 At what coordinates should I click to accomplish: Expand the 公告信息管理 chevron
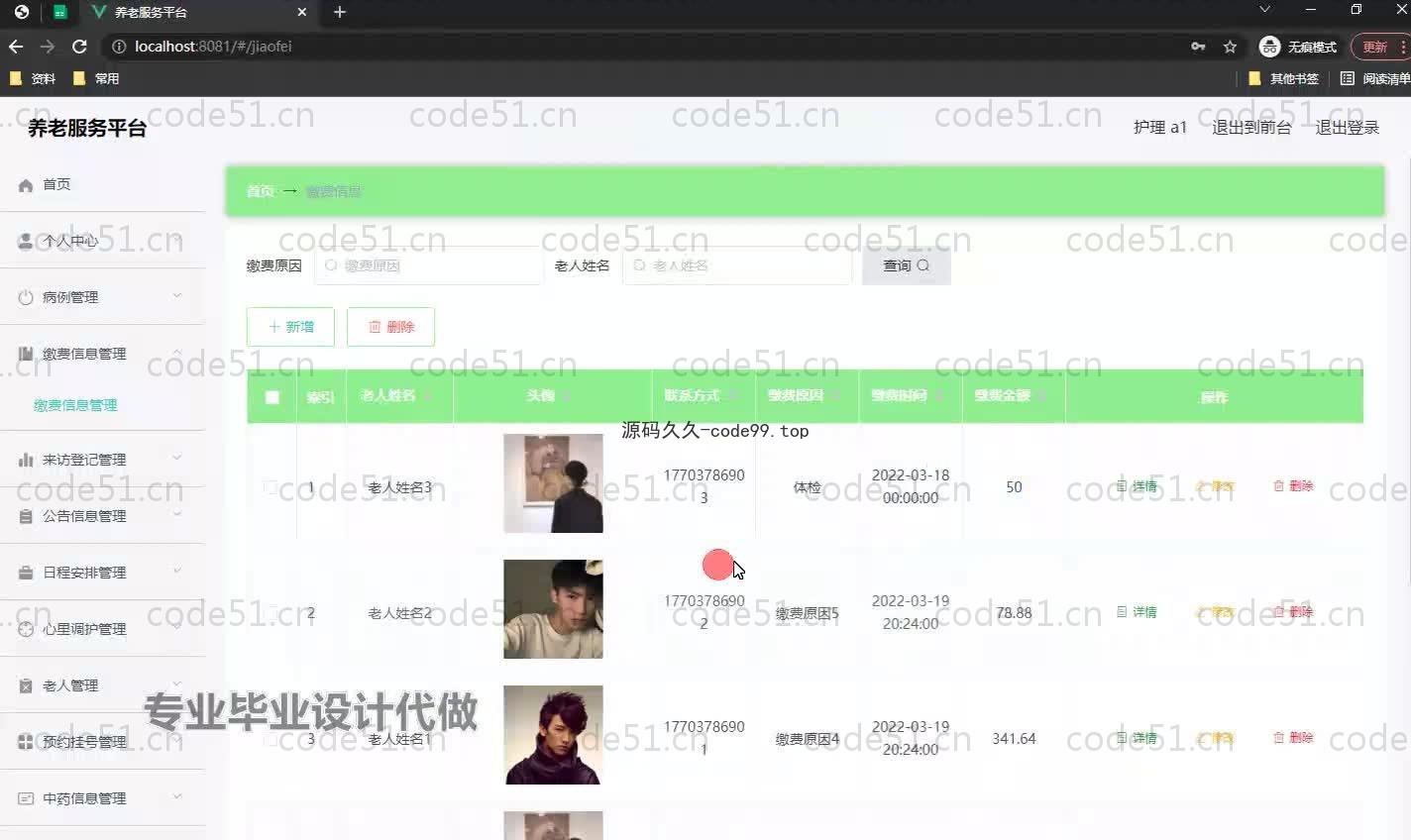tap(177, 514)
